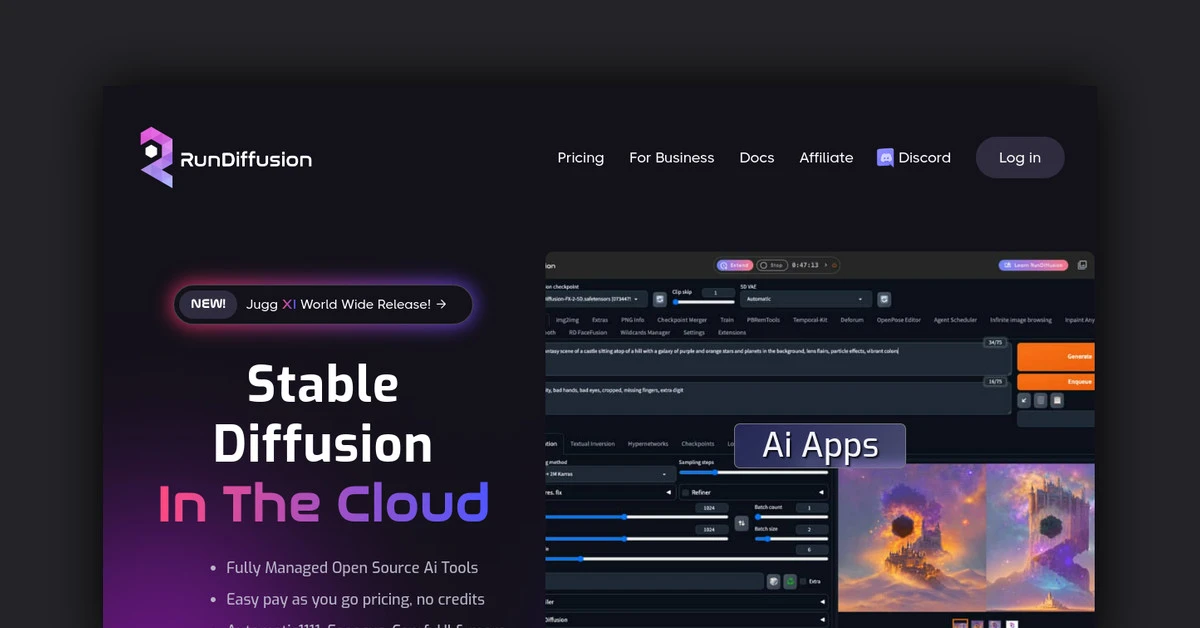Image resolution: width=1200 pixels, height=628 pixels.
Task: Click the RunDiffusion logo
Action: point(225,157)
